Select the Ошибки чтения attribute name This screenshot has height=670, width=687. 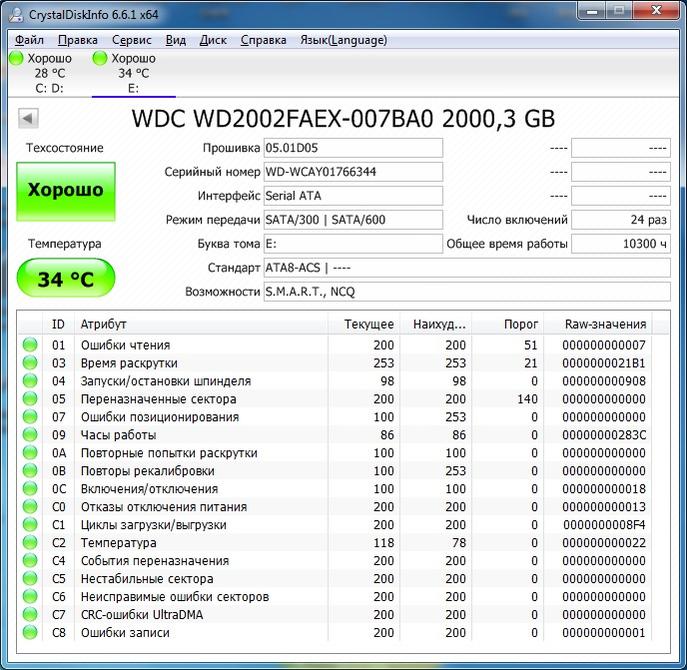pyautogui.click(x=125, y=345)
